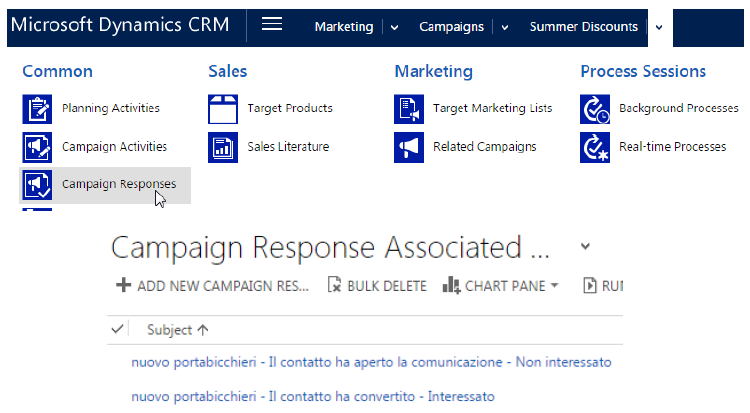
Task: Open Target Marketing Lists link
Action: pyautogui.click(x=493, y=108)
